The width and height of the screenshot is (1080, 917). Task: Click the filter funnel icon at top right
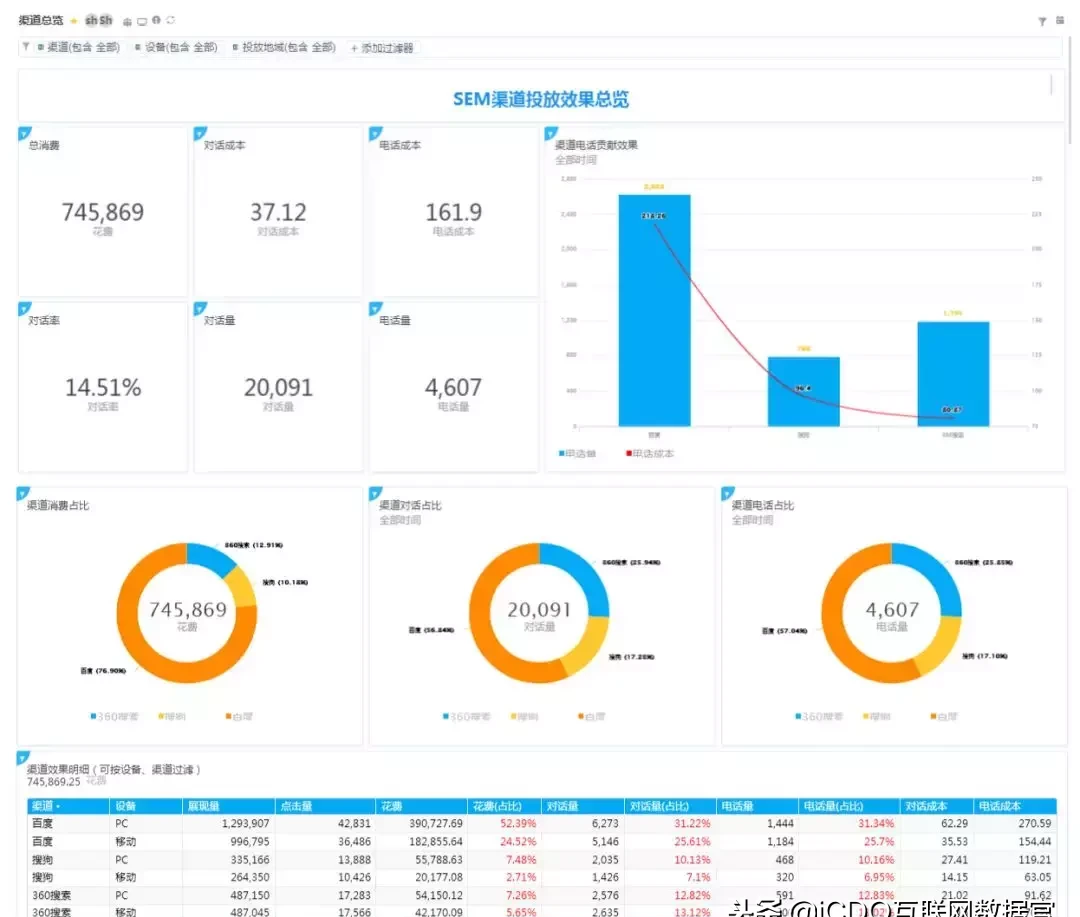click(1042, 21)
